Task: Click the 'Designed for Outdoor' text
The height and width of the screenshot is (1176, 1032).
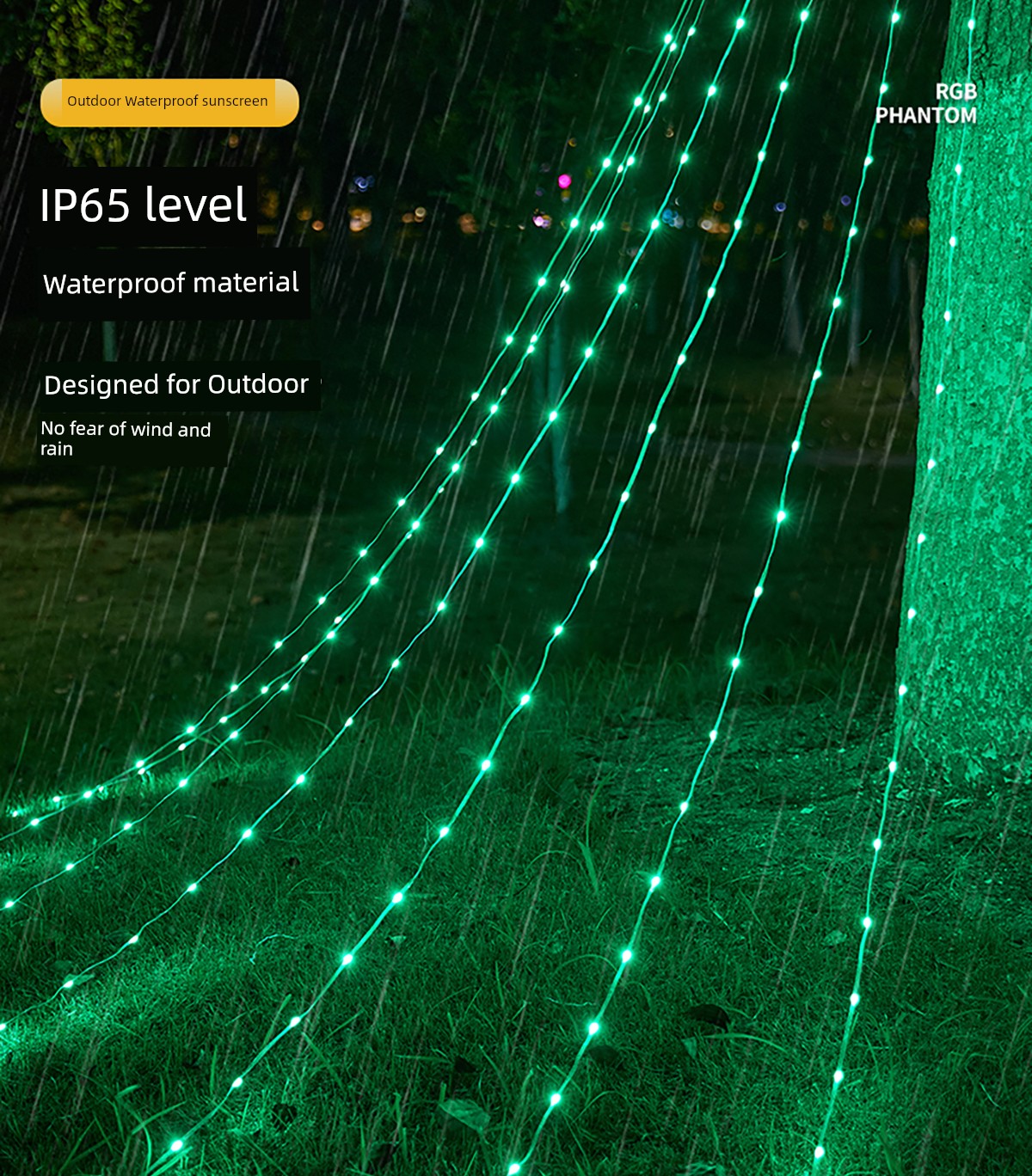Action: [176, 384]
